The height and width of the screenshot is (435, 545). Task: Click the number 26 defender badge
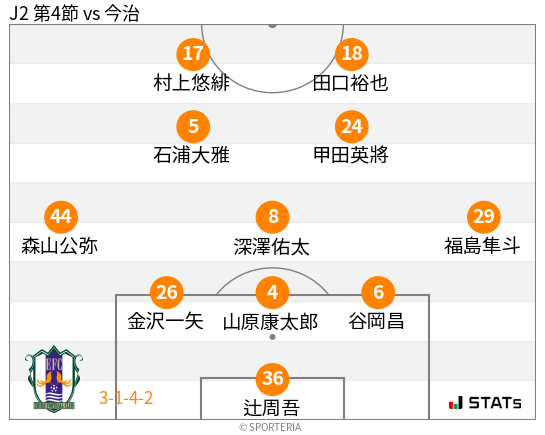point(167,293)
